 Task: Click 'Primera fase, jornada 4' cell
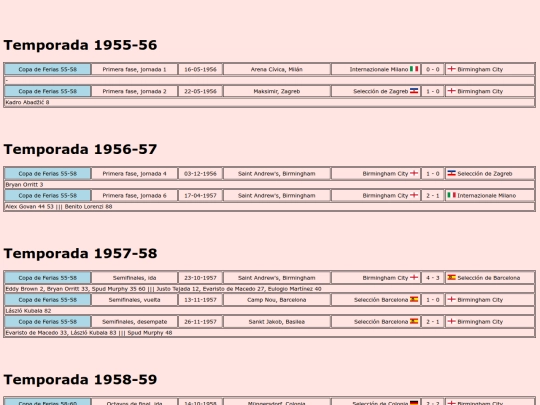(135, 174)
